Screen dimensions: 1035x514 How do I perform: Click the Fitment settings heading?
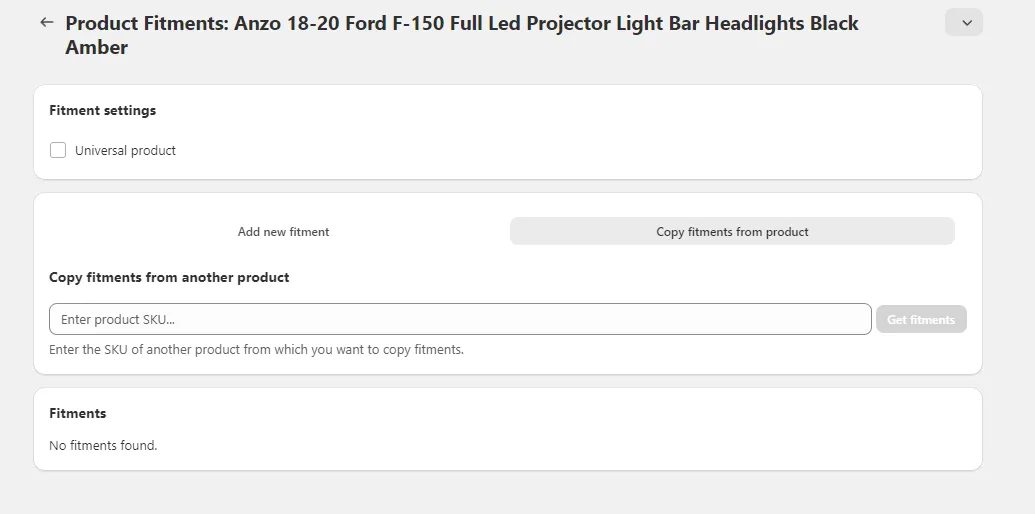(102, 110)
